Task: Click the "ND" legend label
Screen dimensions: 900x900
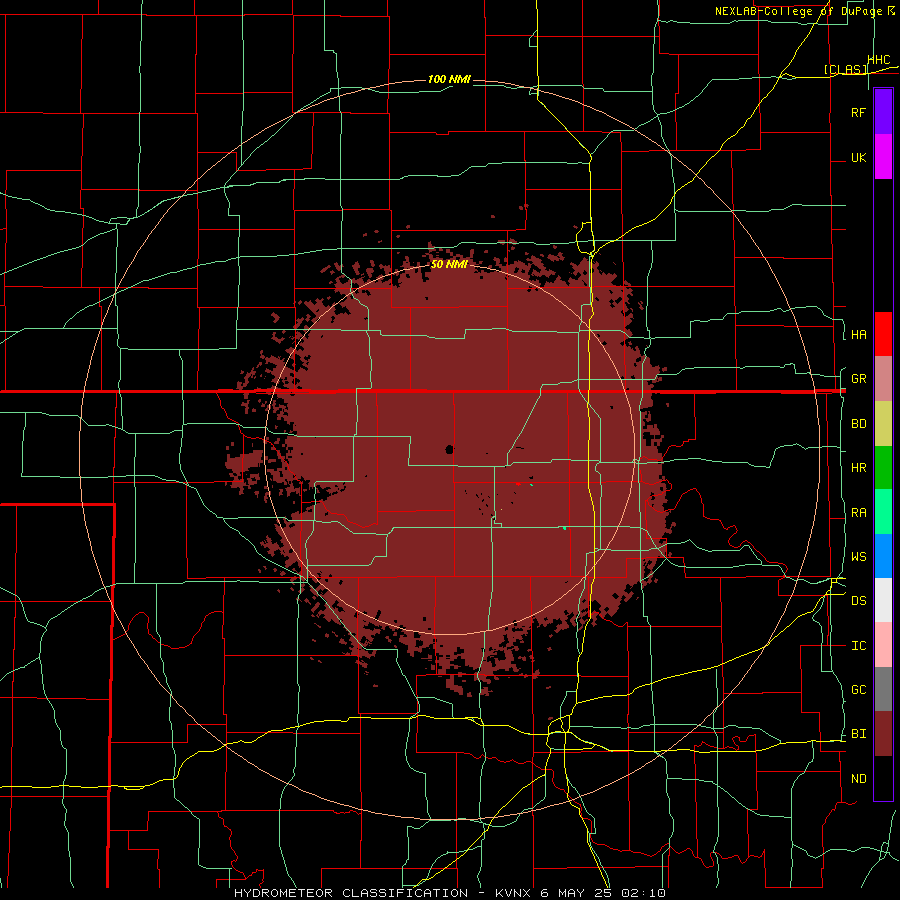Action: [x=858, y=778]
